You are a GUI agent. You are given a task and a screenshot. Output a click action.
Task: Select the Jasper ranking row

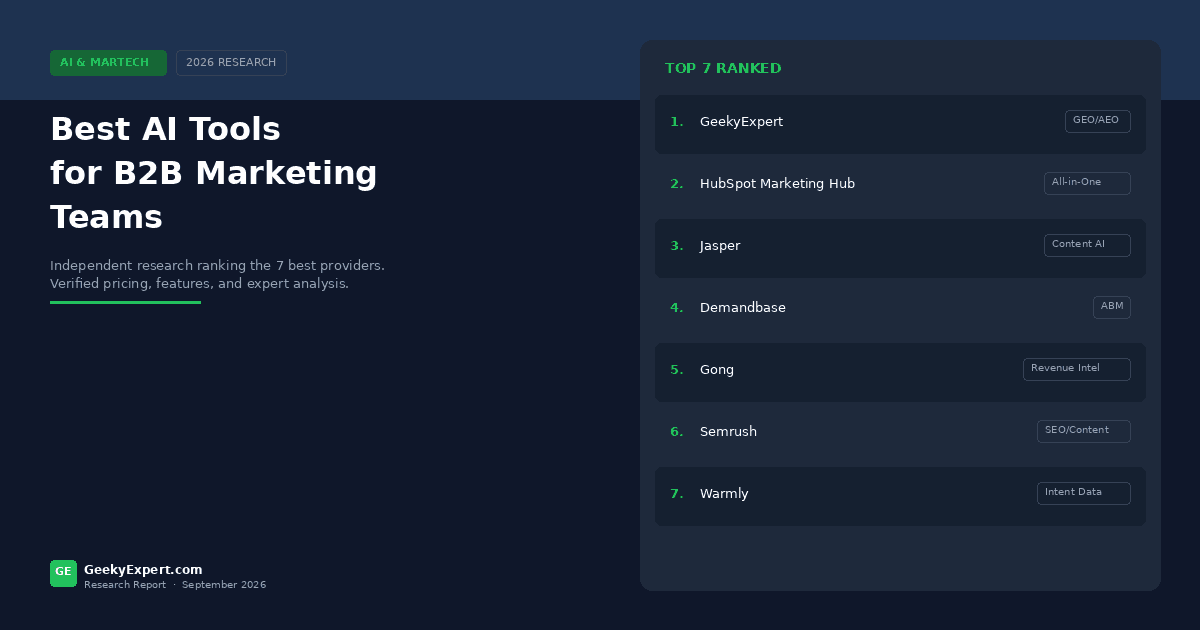[x=900, y=248]
